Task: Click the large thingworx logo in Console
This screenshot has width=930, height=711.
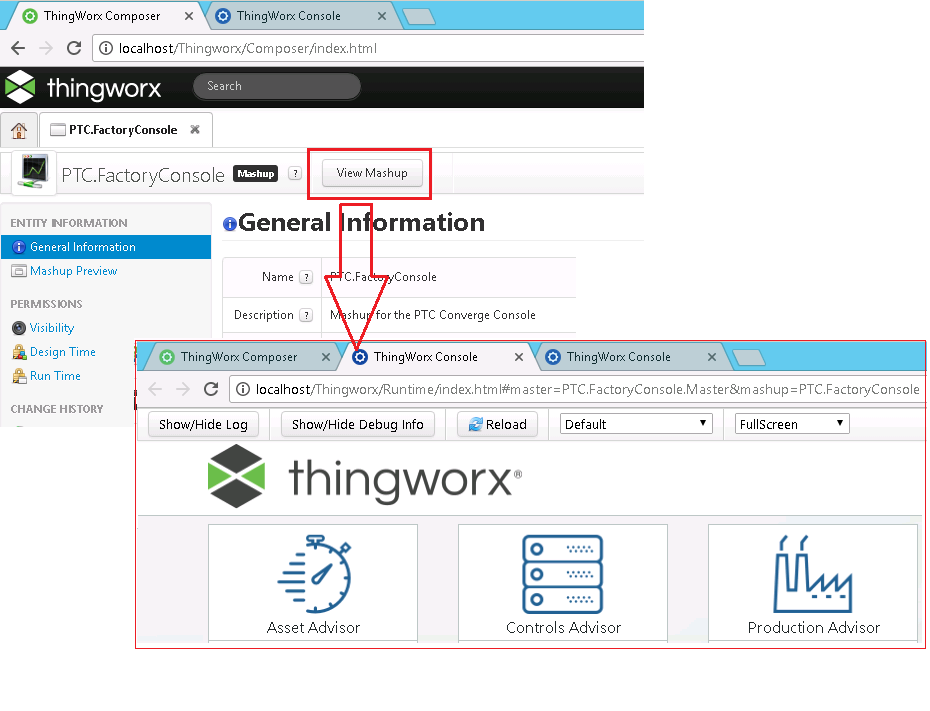Action: click(x=365, y=476)
